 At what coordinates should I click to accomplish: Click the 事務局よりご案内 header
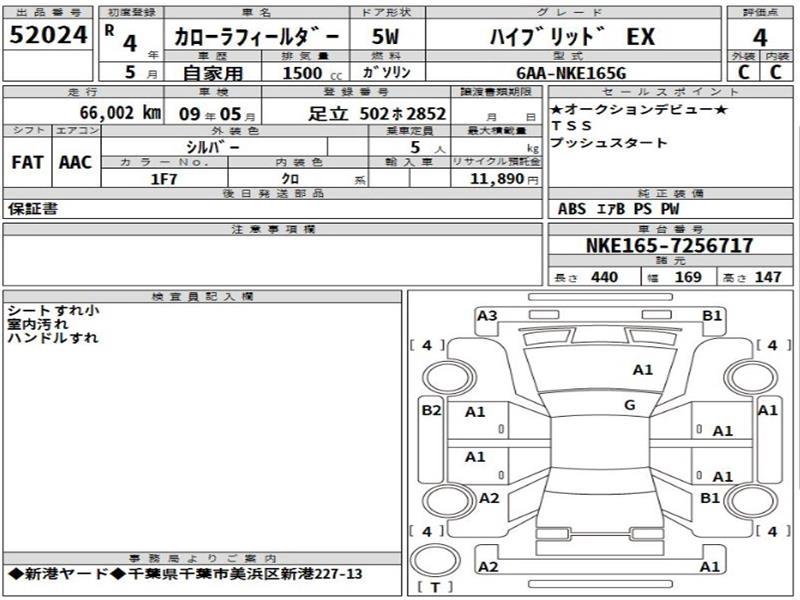(x=202, y=558)
